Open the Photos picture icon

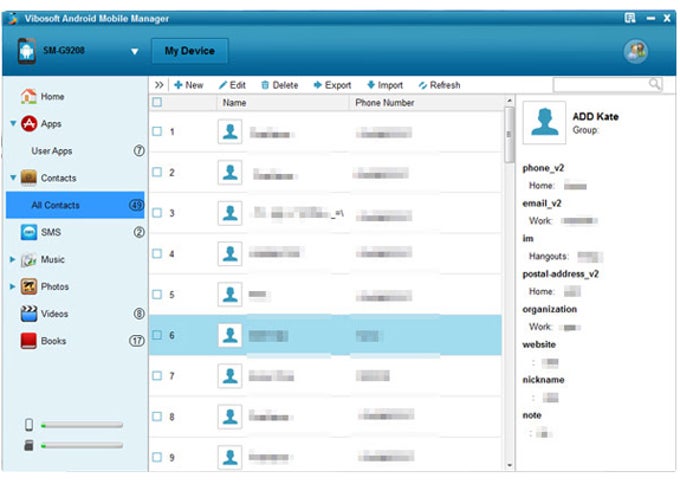pos(29,287)
